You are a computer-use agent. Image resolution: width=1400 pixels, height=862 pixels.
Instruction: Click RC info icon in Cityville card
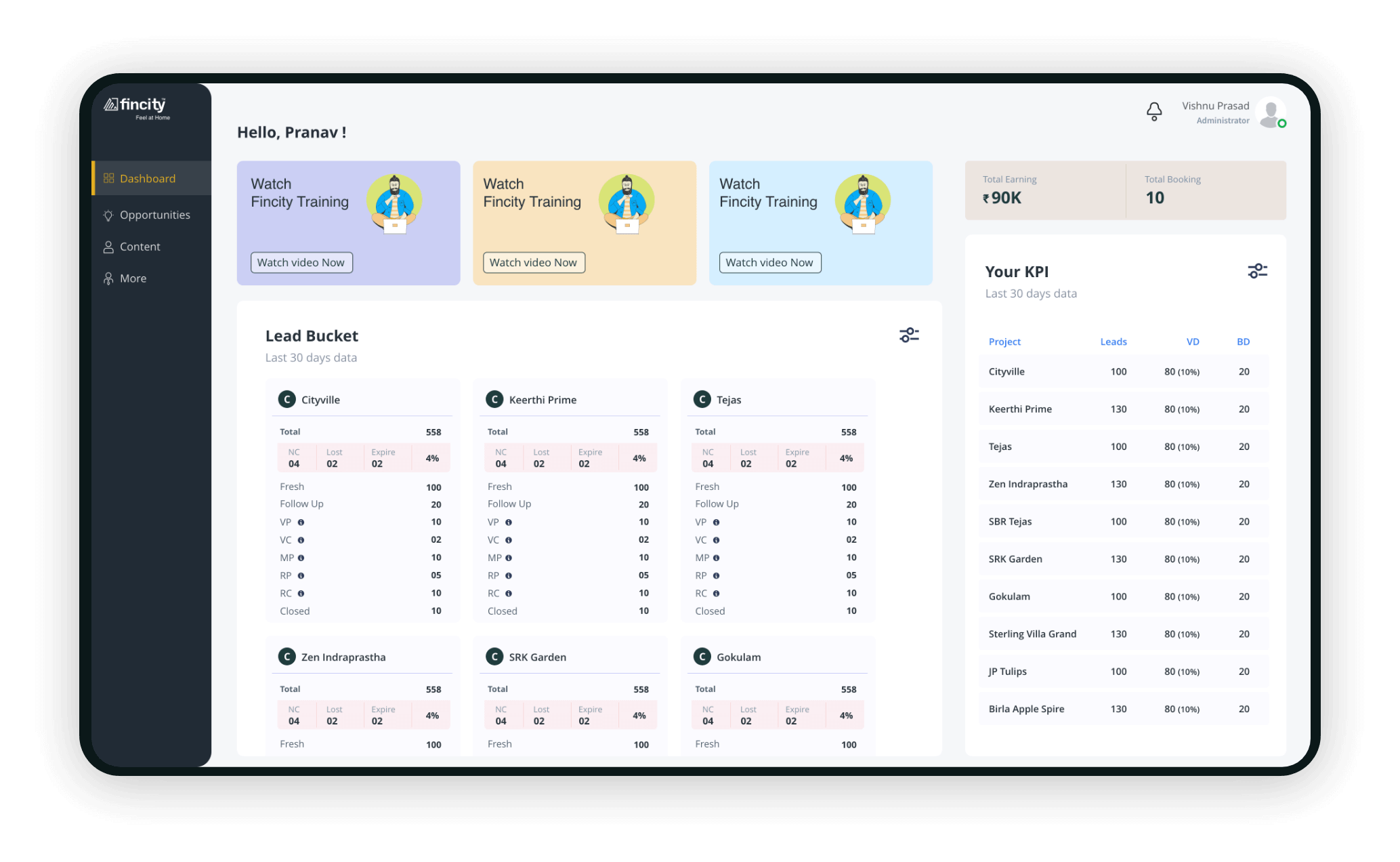(x=301, y=593)
